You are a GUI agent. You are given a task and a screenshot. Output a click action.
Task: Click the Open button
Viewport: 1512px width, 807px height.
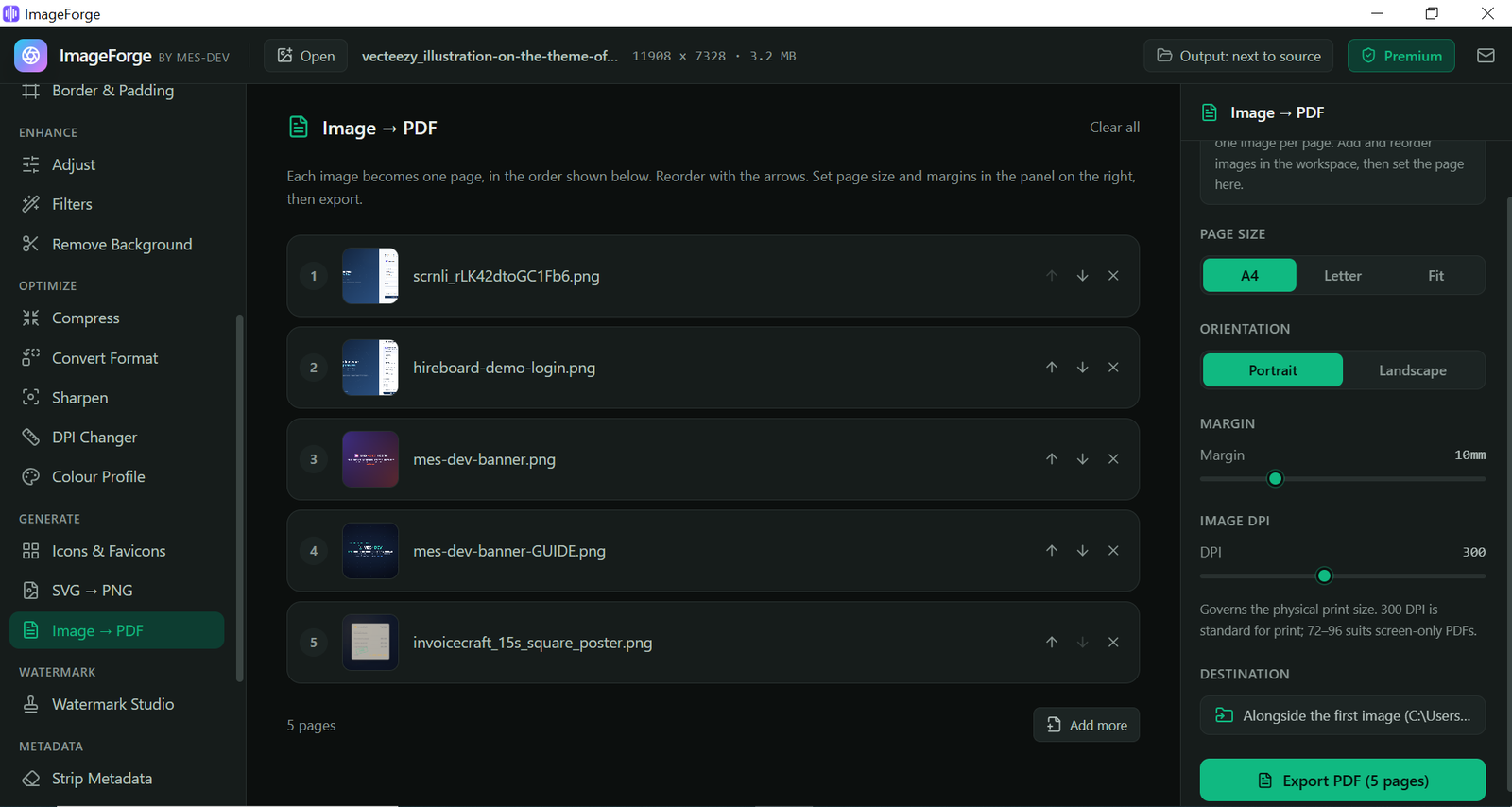(x=305, y=56)
